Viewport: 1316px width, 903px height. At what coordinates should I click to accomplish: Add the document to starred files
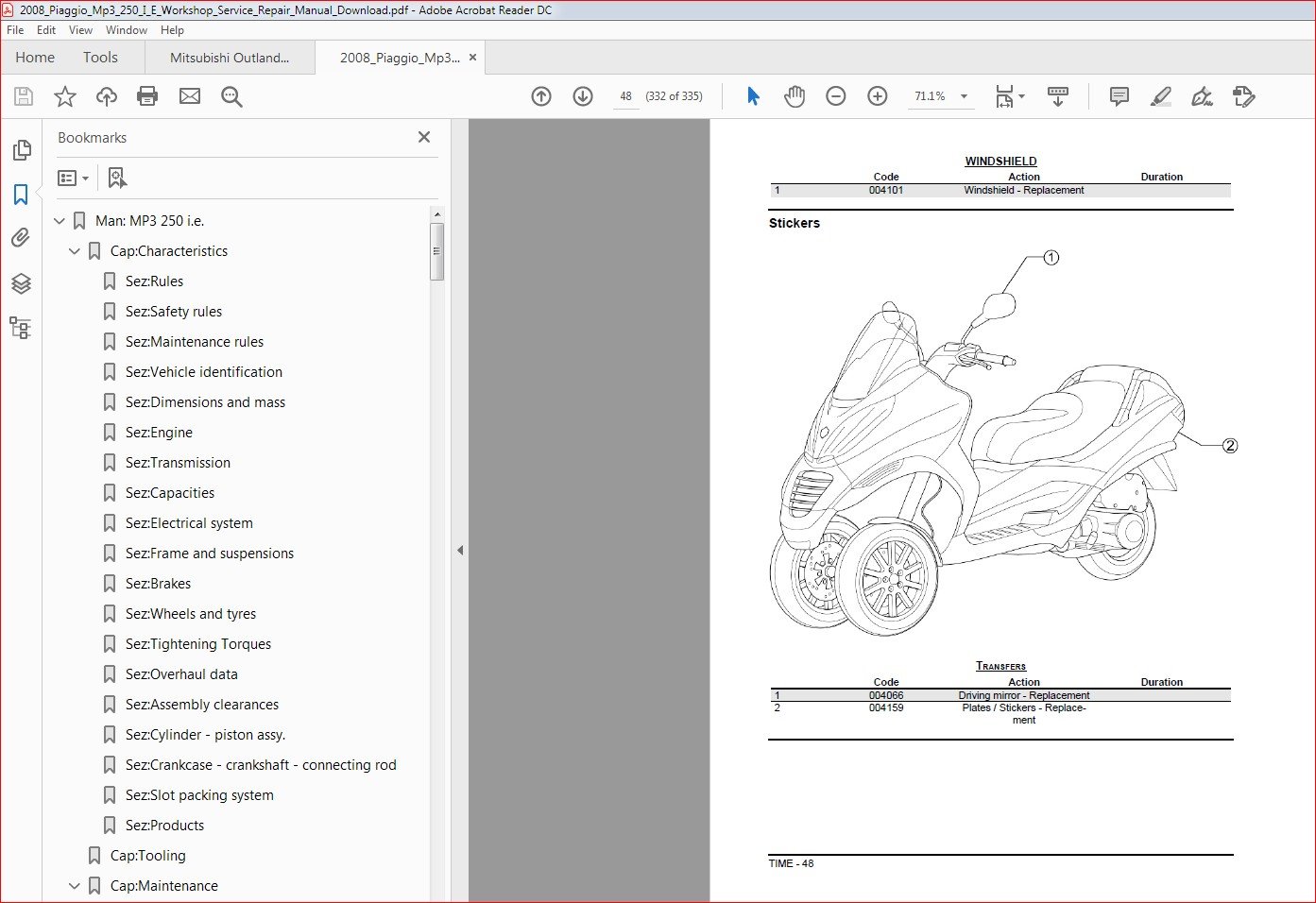[65, 96]
